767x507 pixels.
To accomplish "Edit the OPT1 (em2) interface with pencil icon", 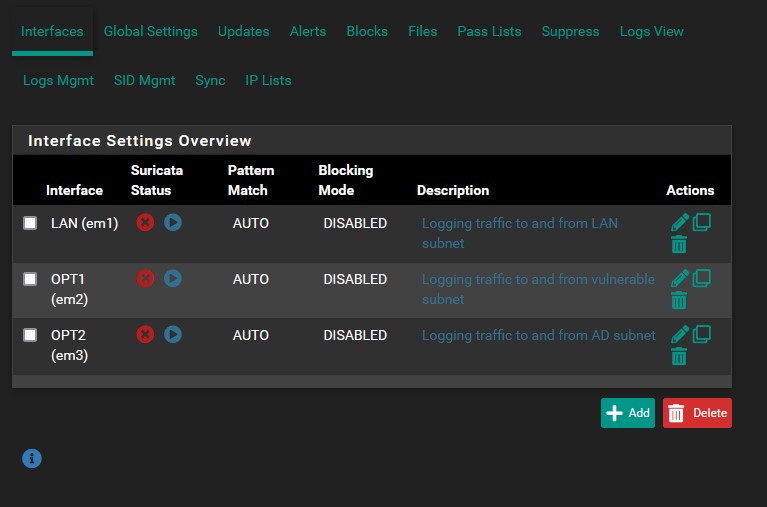I will pos(679,278).
